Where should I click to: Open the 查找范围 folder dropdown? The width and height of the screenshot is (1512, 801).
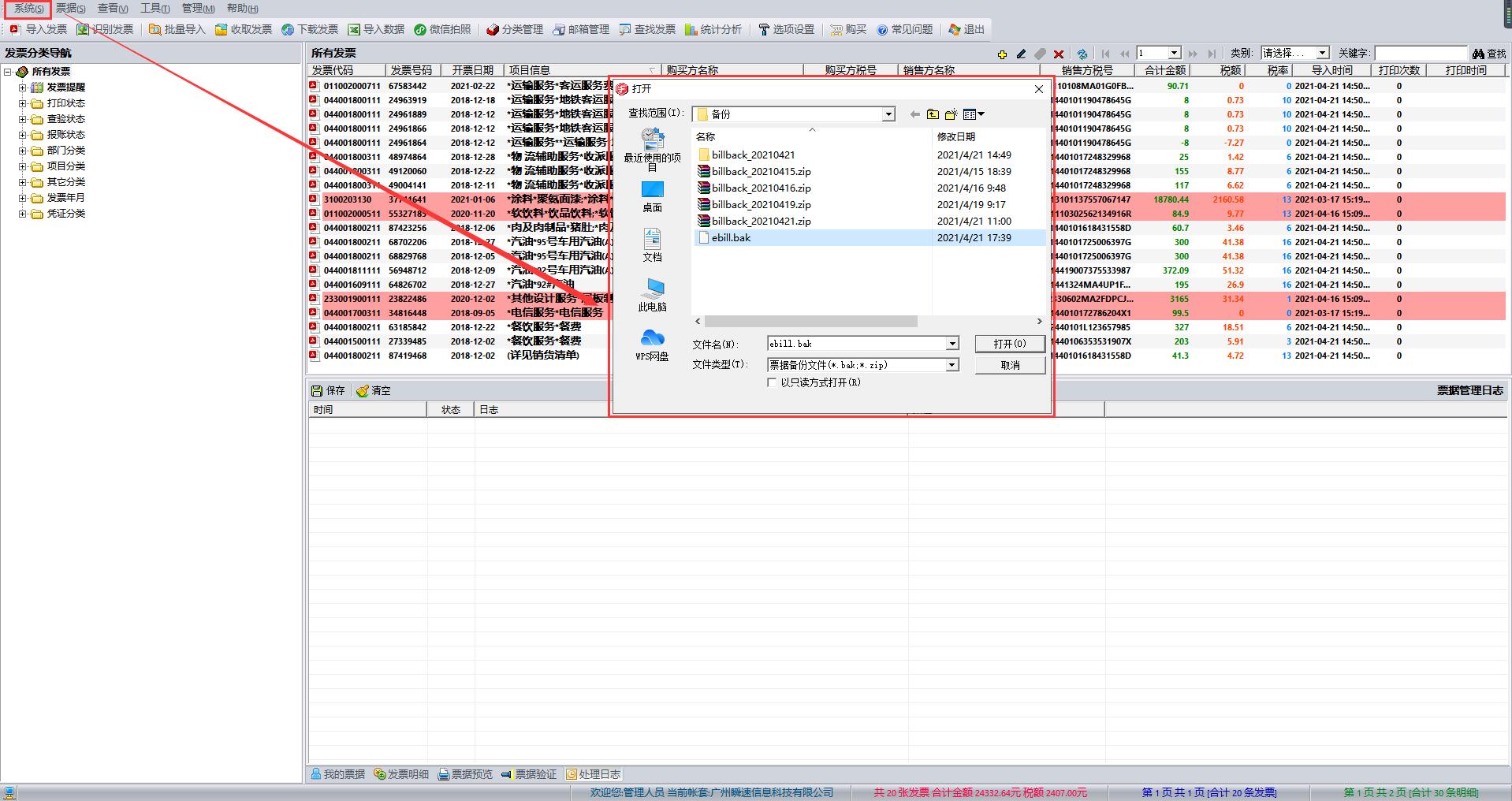(888, 114)
